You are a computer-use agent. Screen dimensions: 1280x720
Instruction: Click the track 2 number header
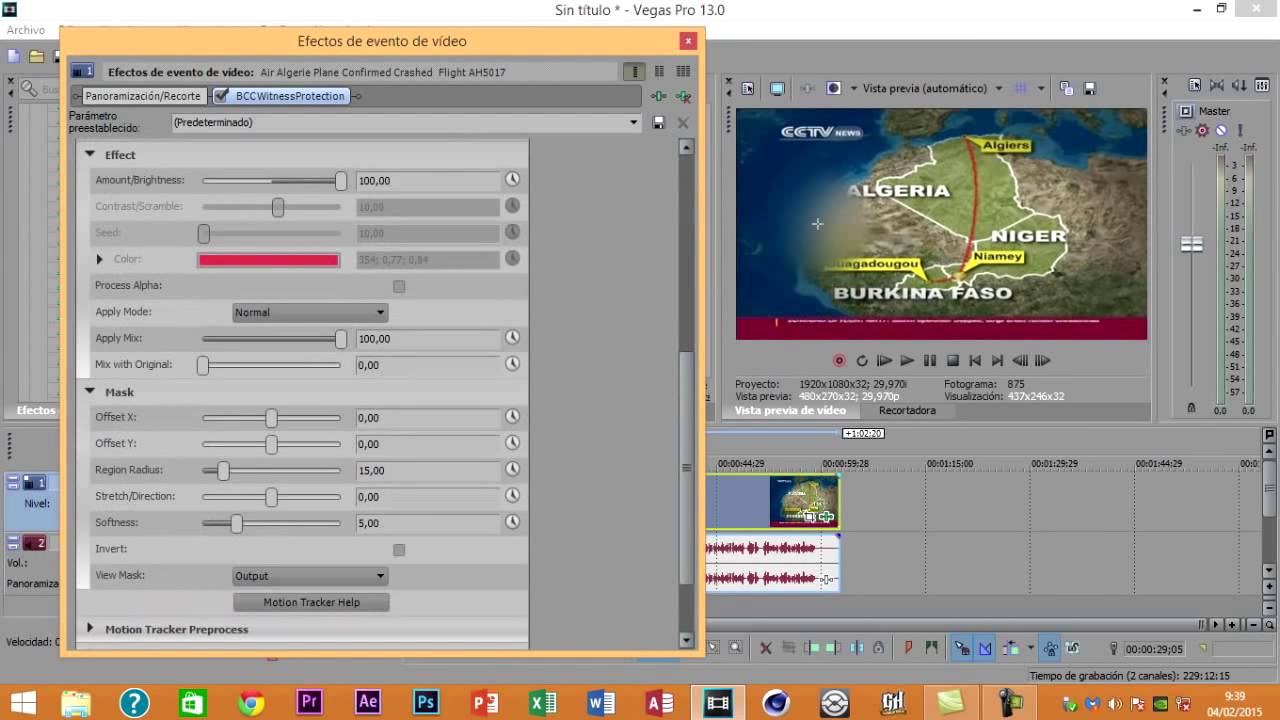pyautogui.click(x=35, y=543)
